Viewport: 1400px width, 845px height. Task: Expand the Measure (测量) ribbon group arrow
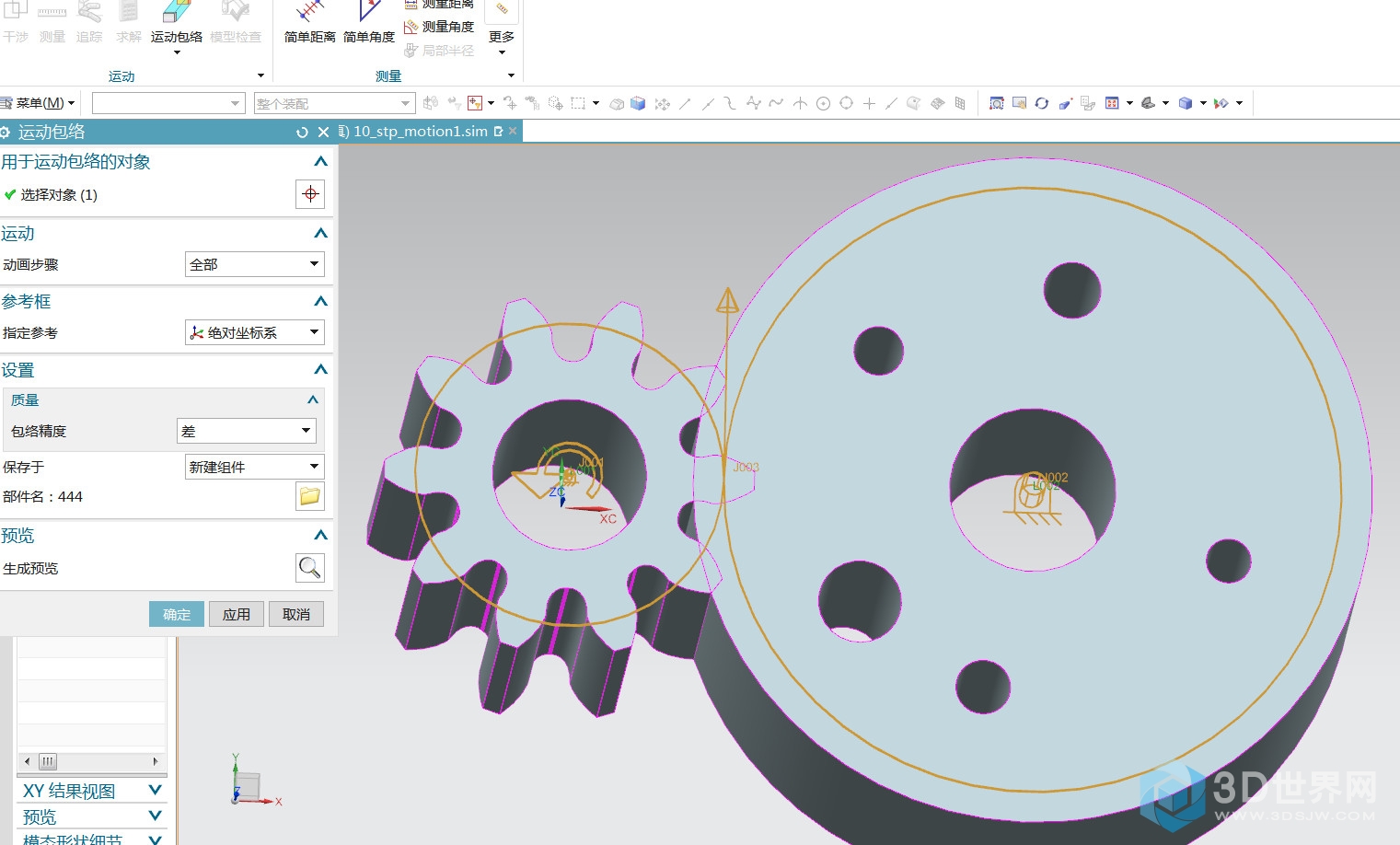(x=511, y=75)
